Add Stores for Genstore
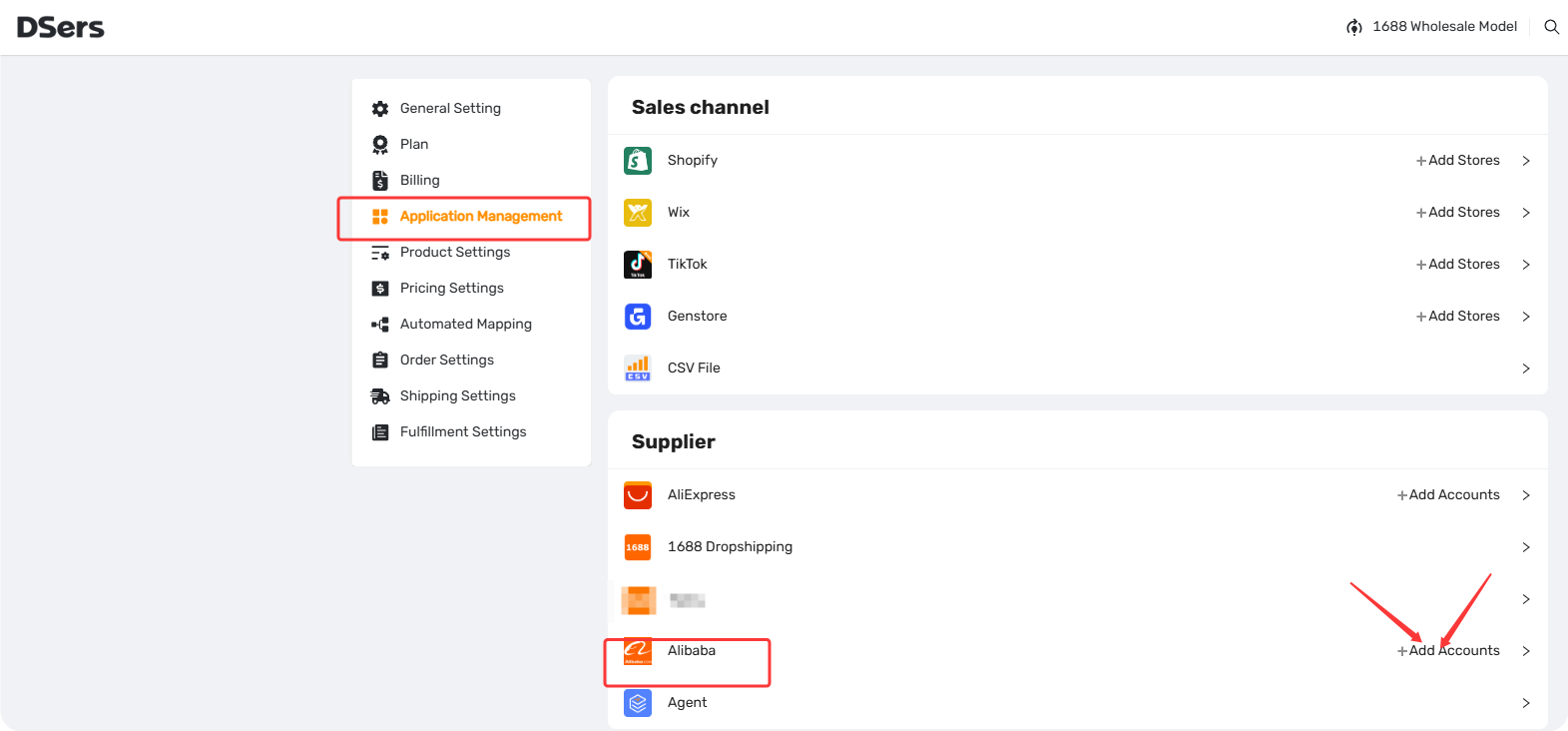 click(1458, 317)
